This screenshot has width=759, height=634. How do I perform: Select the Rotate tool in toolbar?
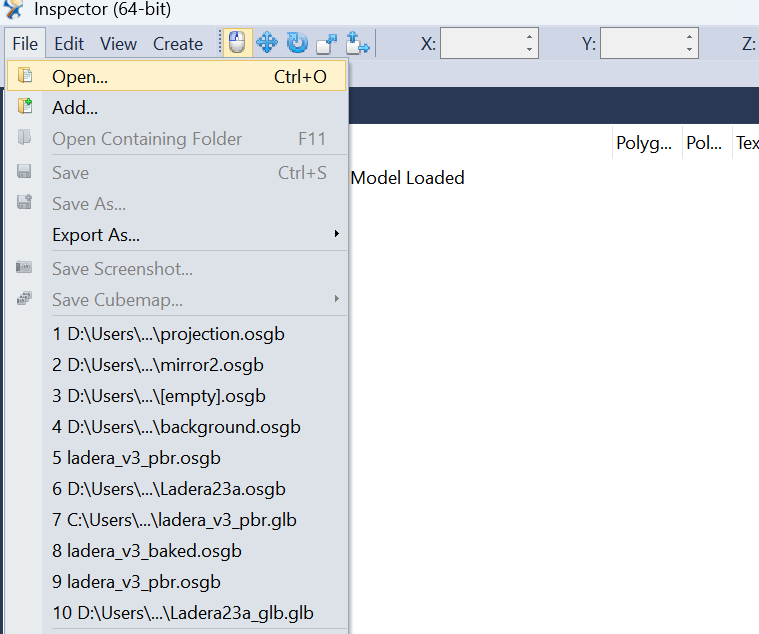[297, 43]
